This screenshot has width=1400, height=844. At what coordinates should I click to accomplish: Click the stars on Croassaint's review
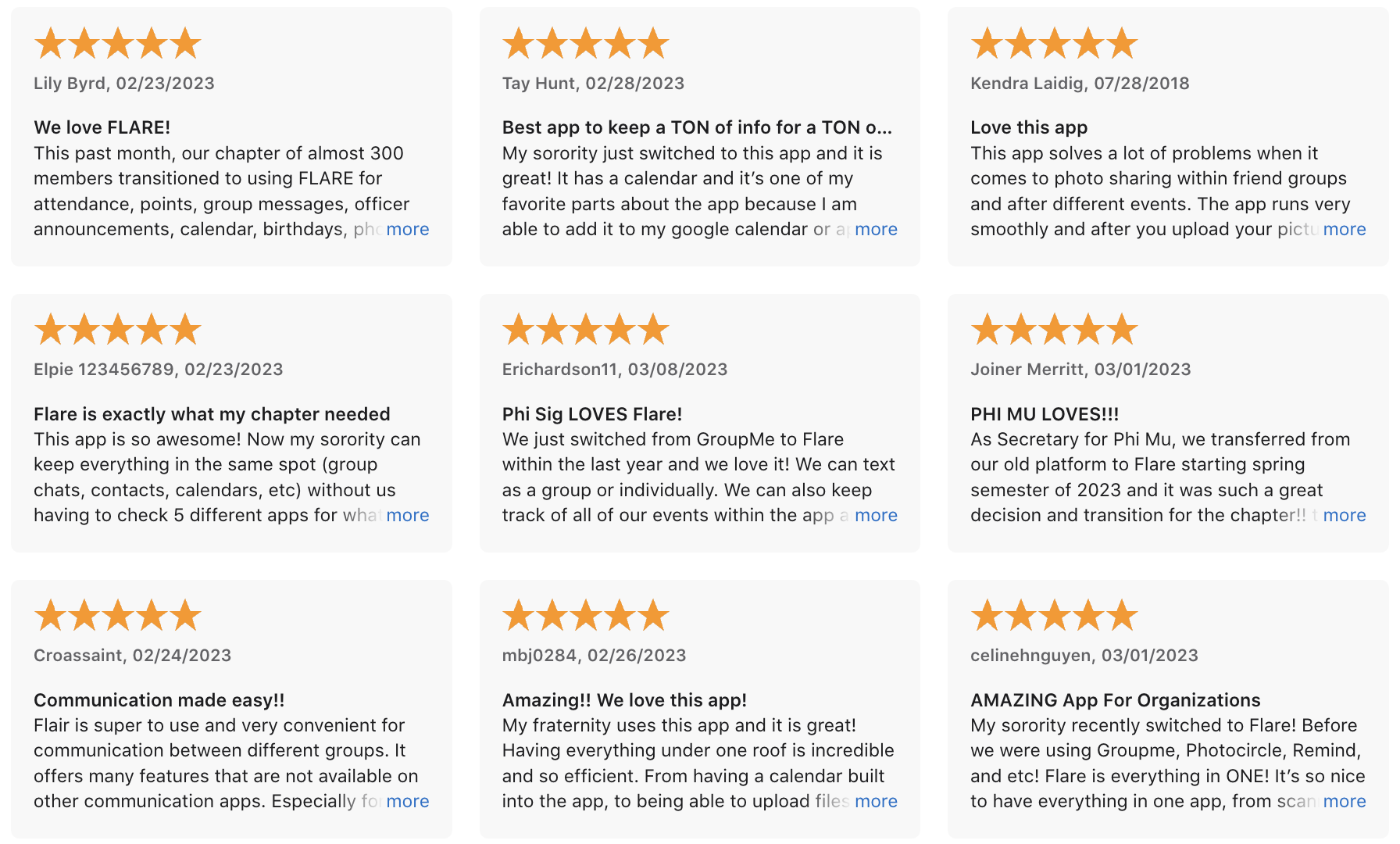[x=118, y=615]
